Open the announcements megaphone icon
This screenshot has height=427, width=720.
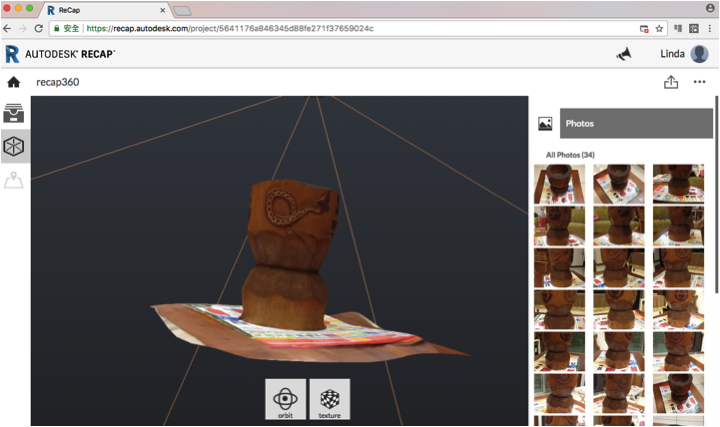[x=624, y=54]
